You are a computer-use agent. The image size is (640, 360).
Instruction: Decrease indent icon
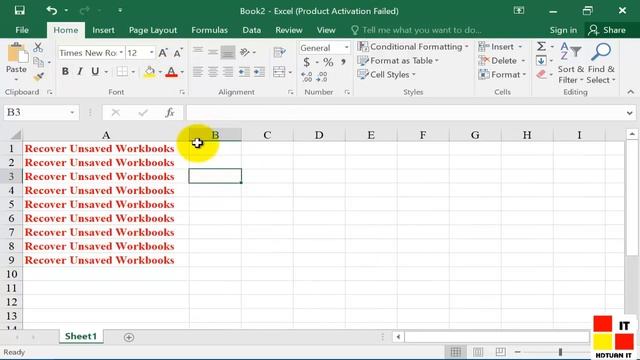click(244, 72)
